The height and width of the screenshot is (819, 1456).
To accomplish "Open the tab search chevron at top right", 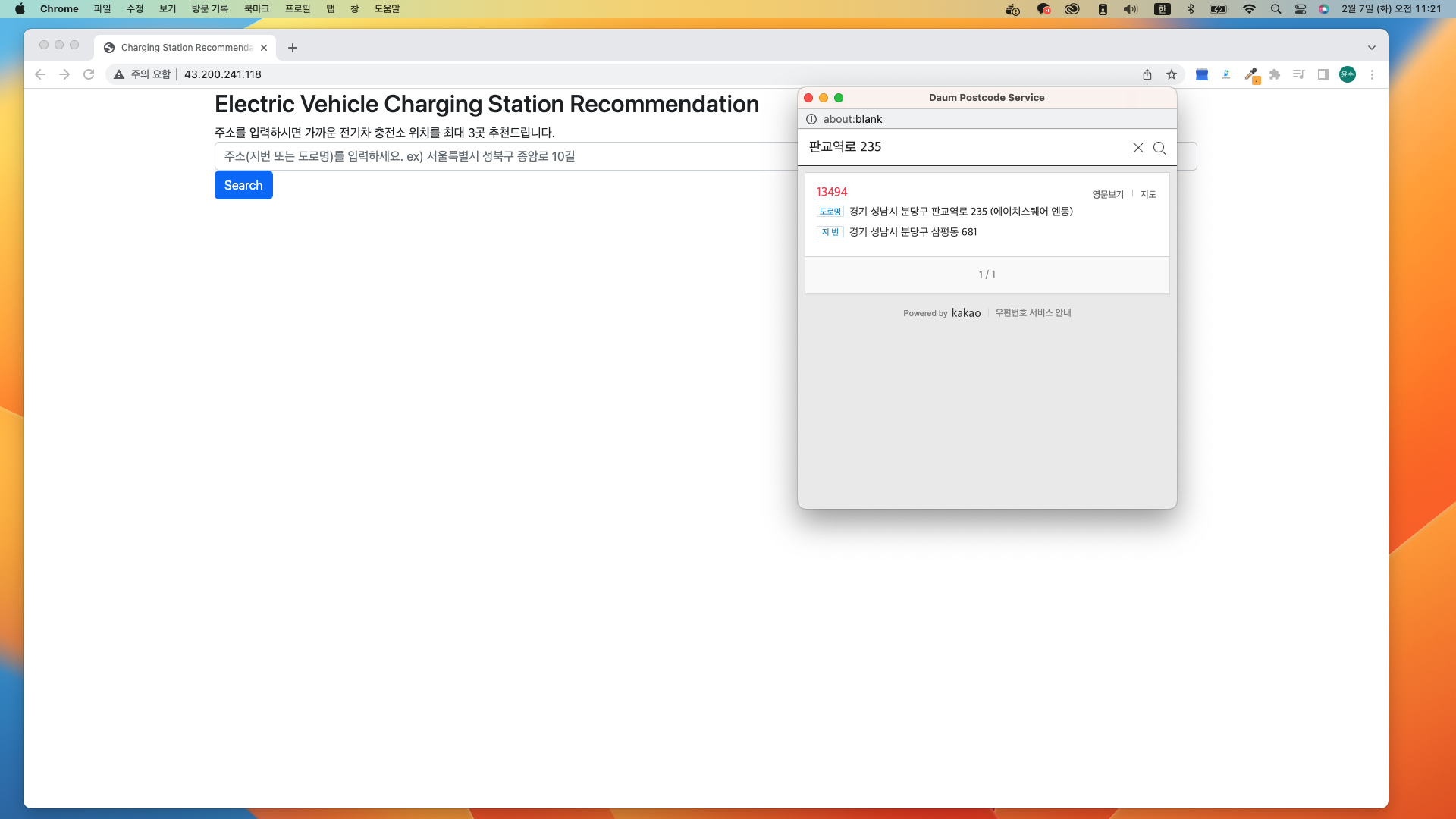I will [1370, 47].
